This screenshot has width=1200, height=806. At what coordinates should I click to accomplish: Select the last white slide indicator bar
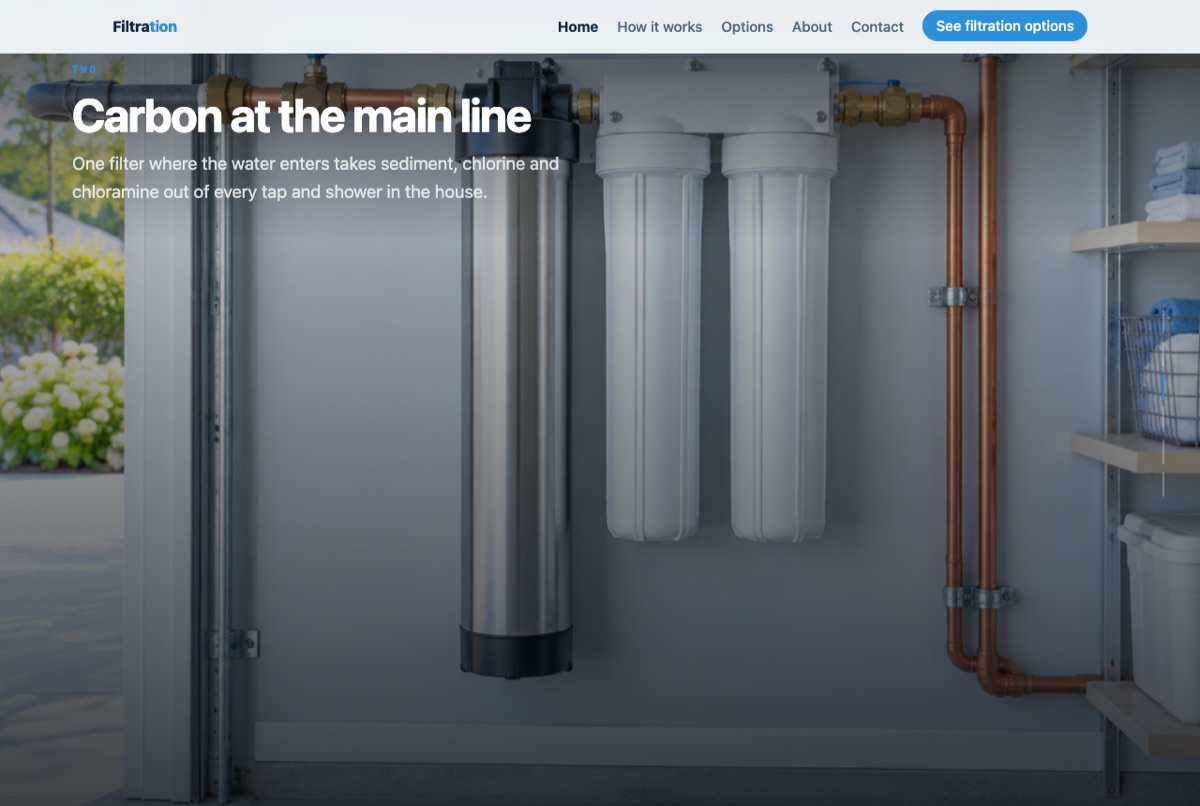1163,484
